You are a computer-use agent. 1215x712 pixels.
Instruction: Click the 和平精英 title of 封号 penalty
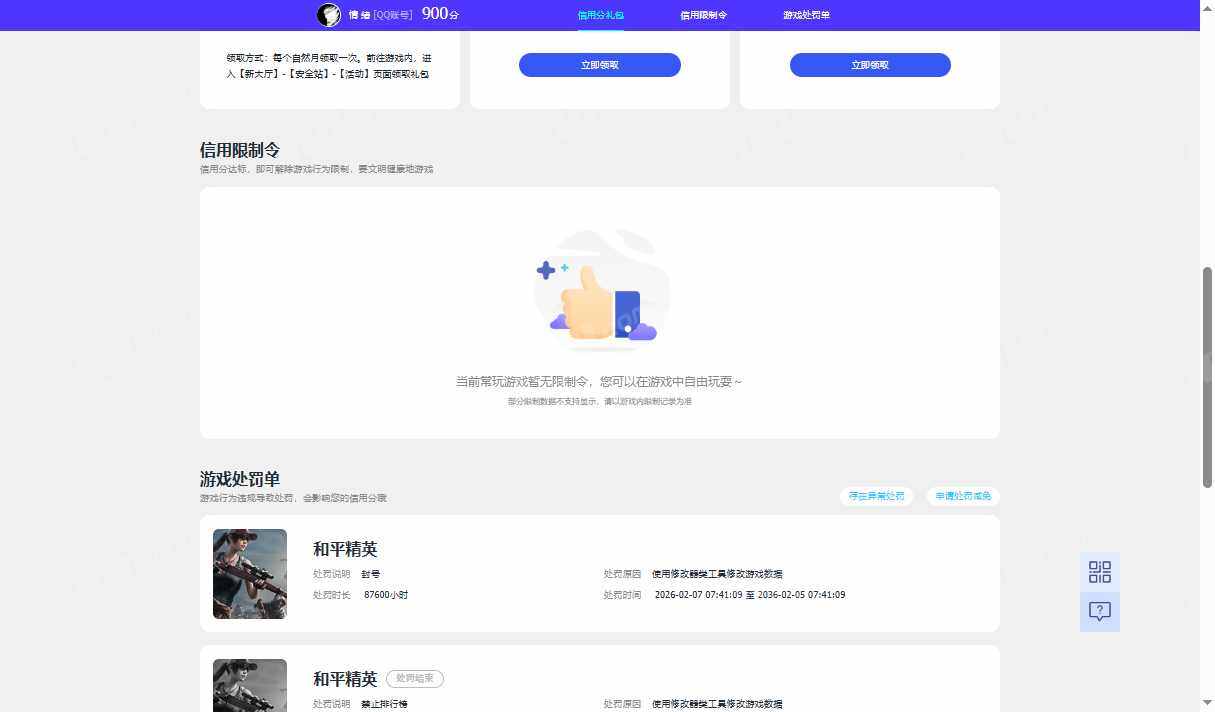click(345, 549)
